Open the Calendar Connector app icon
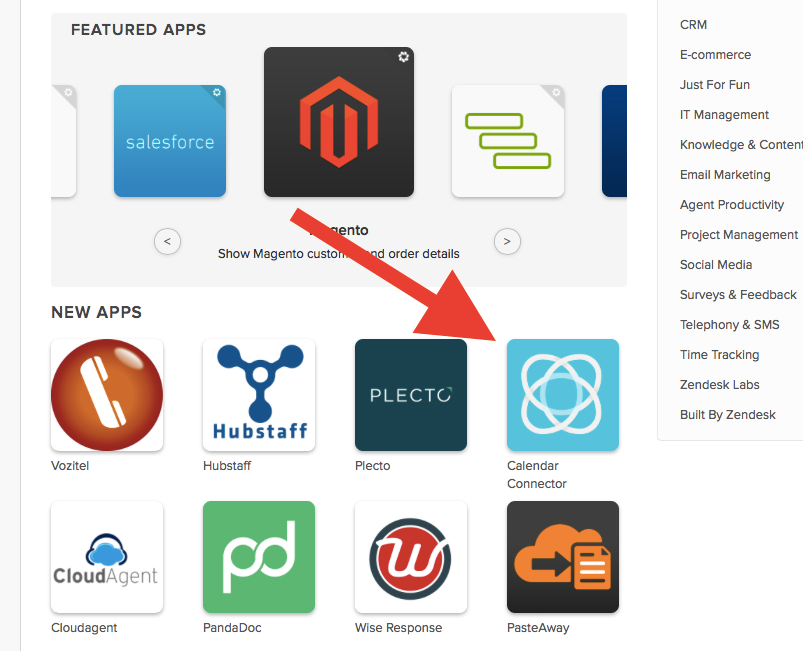Image resolution: width=803 pixels, height=651 pixels. pos(563,395)
